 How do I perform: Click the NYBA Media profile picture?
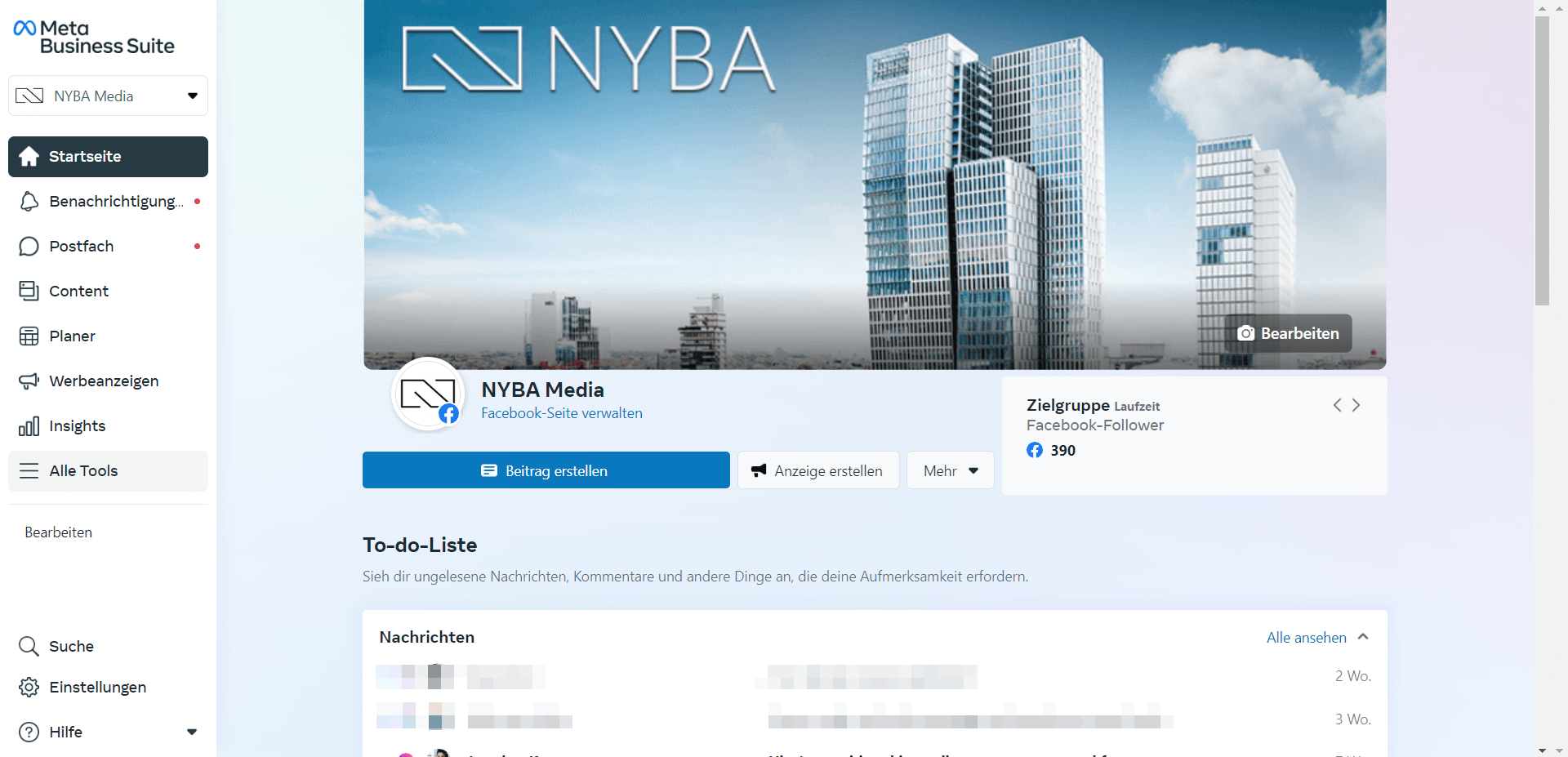click(428, 394)
